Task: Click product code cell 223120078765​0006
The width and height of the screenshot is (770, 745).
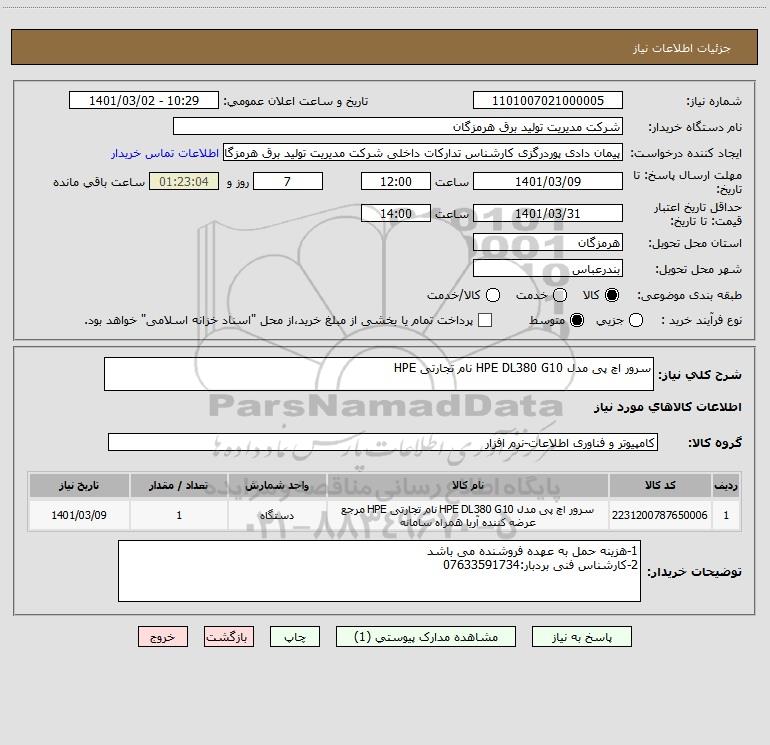Action: pyautogui.click(x=660, y=515)
